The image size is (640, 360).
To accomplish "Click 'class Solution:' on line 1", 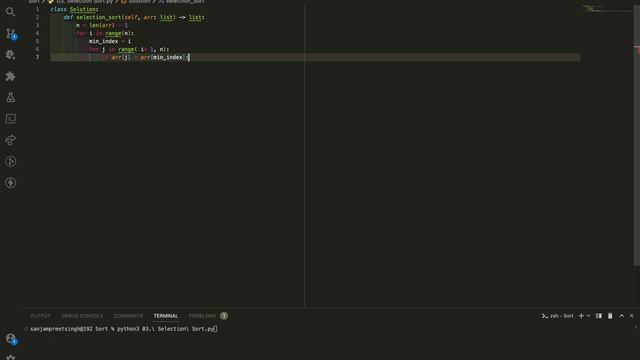I will [74, 9].
